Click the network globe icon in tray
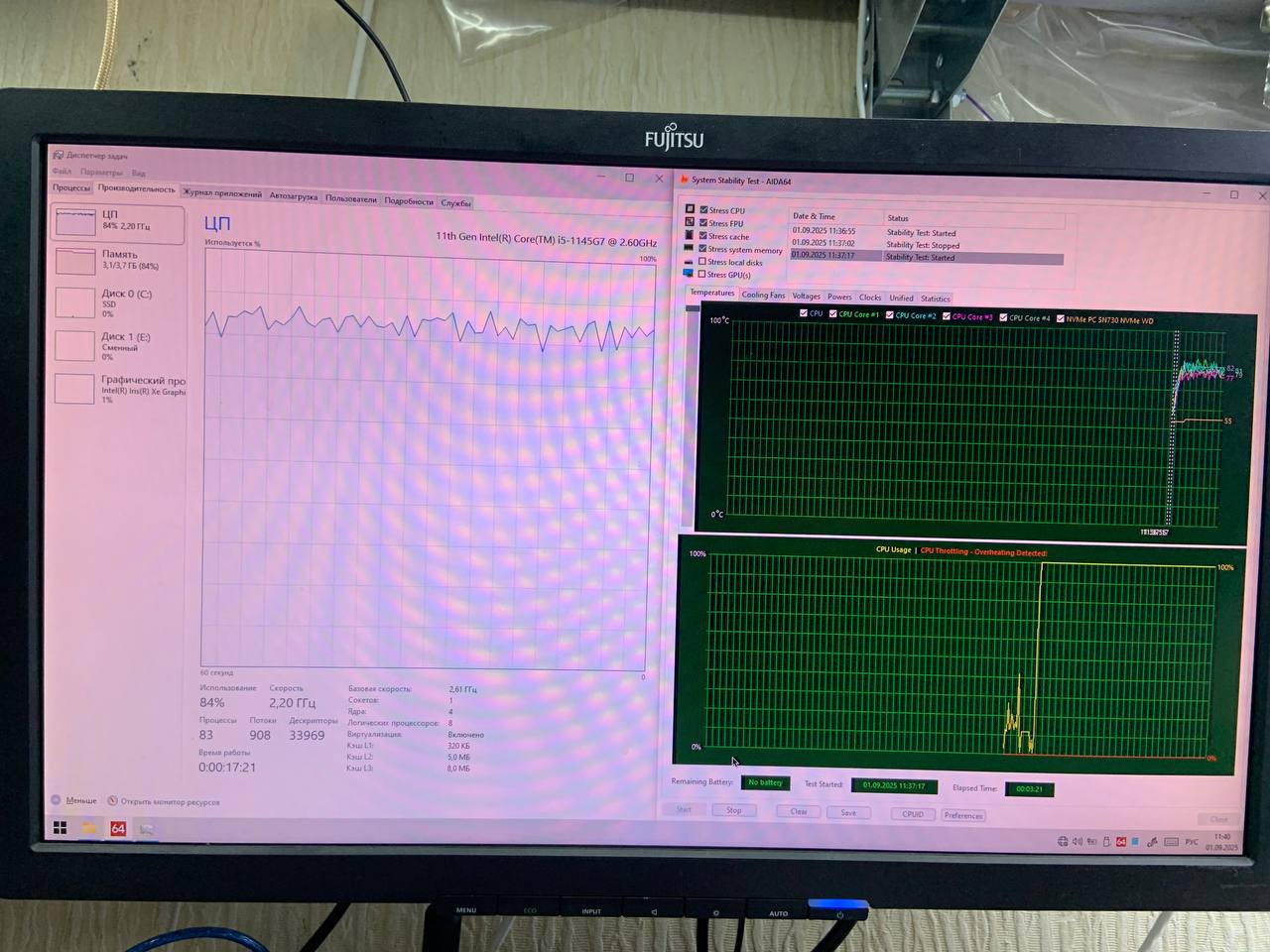1270x952 pixels. pos(1063,842)
